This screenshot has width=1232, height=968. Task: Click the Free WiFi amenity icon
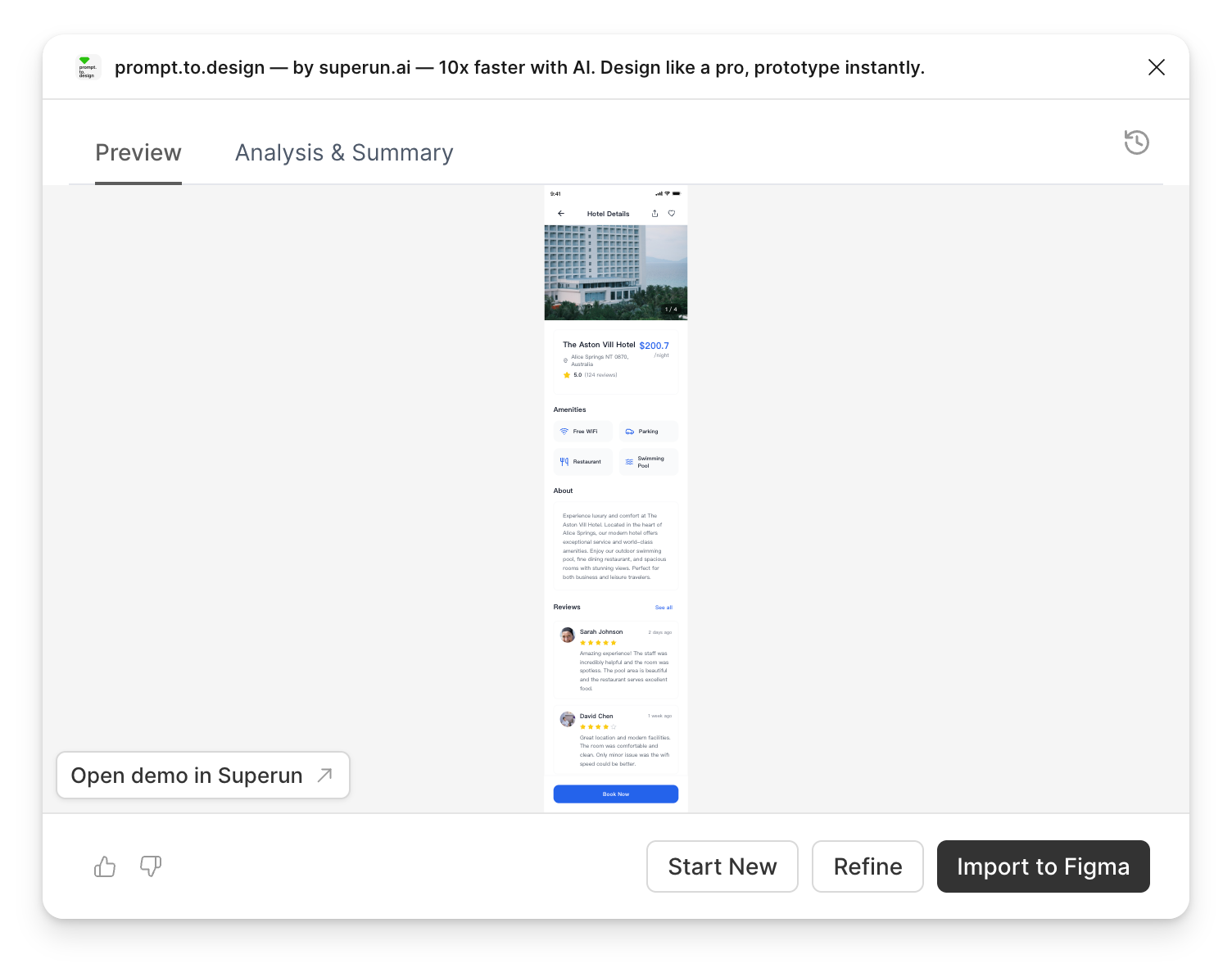pyautogui.click(x=564, y=432)
